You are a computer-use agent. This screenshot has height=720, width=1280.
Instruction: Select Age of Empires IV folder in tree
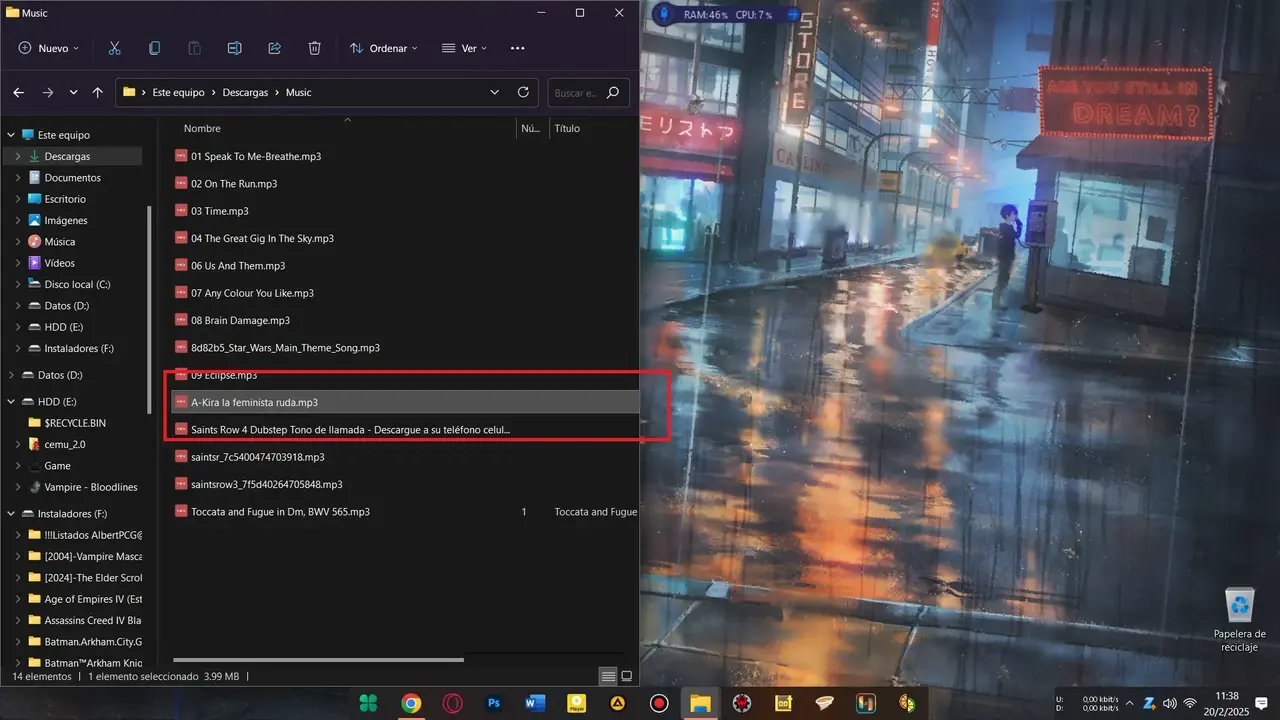click(x=93, y=599)
